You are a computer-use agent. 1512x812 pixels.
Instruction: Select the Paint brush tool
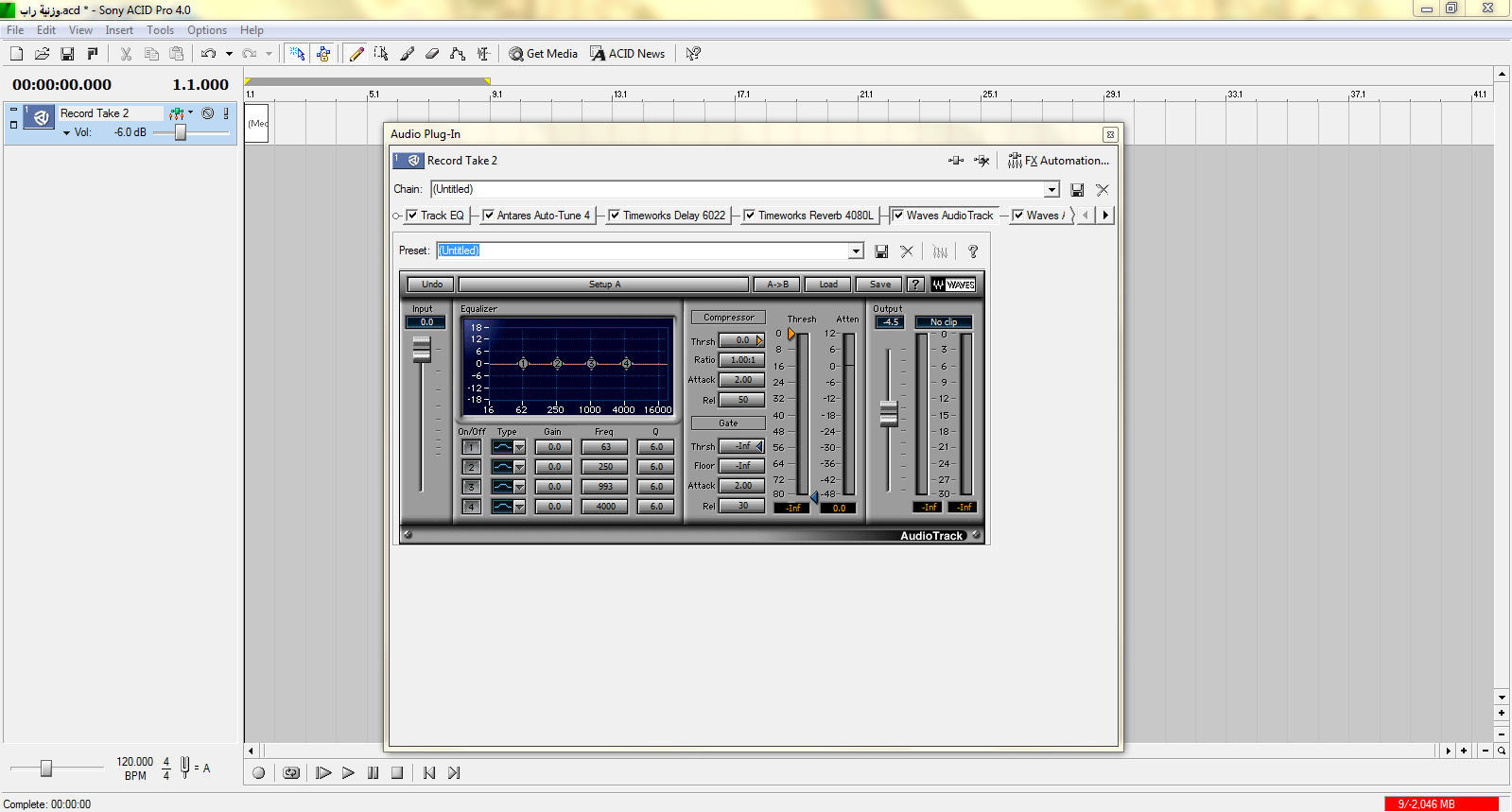pos(407,54)
